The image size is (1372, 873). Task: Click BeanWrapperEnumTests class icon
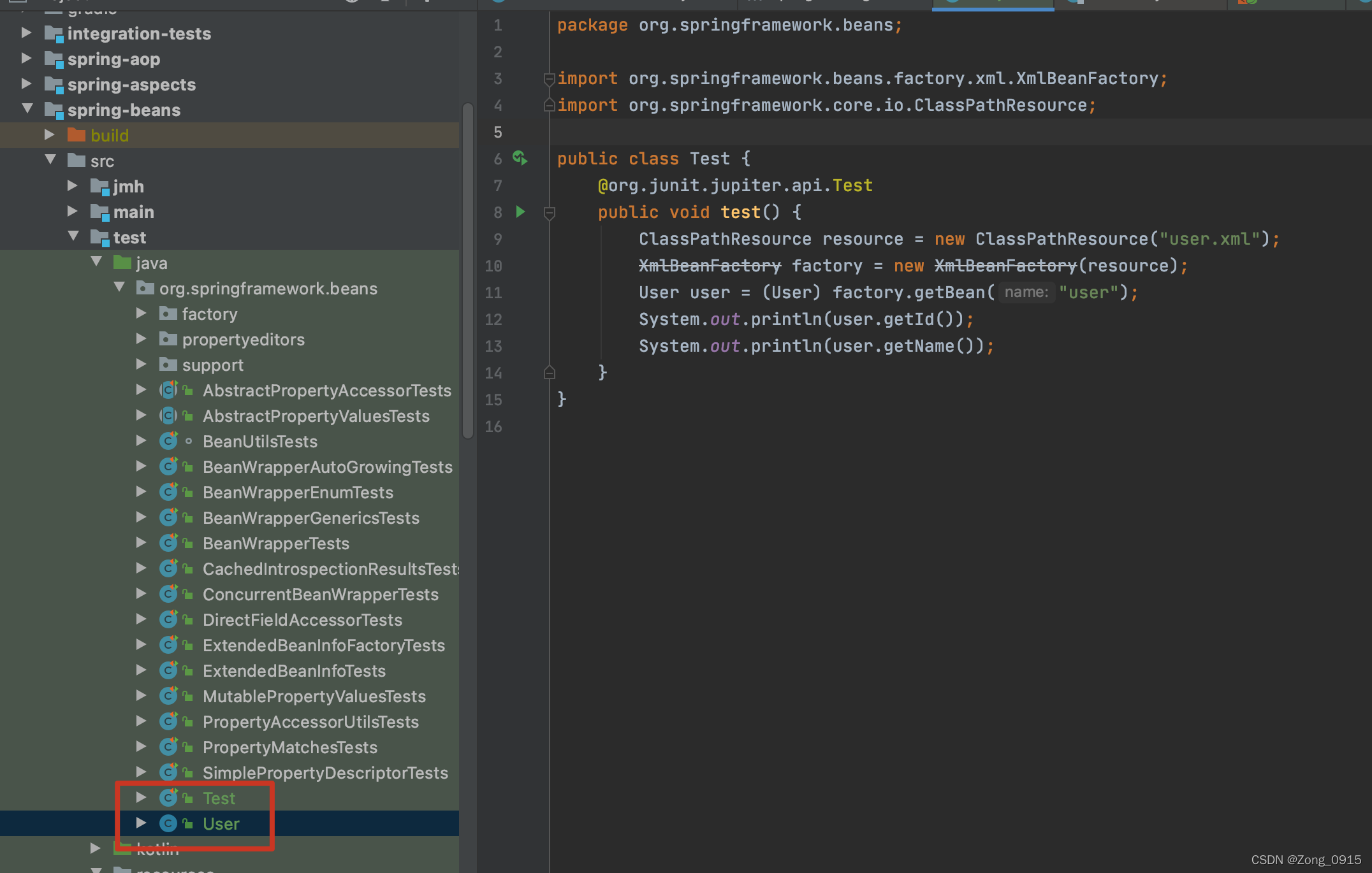point(168,492)
